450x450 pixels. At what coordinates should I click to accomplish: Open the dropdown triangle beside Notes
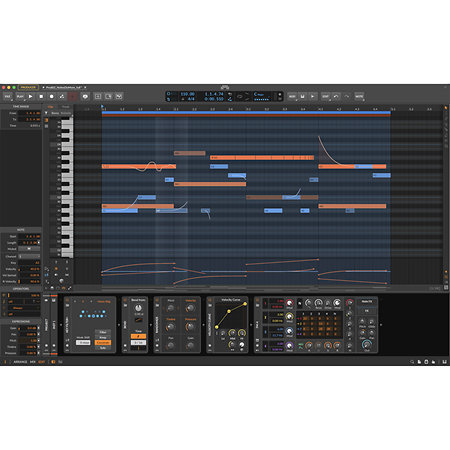(46, 113)
